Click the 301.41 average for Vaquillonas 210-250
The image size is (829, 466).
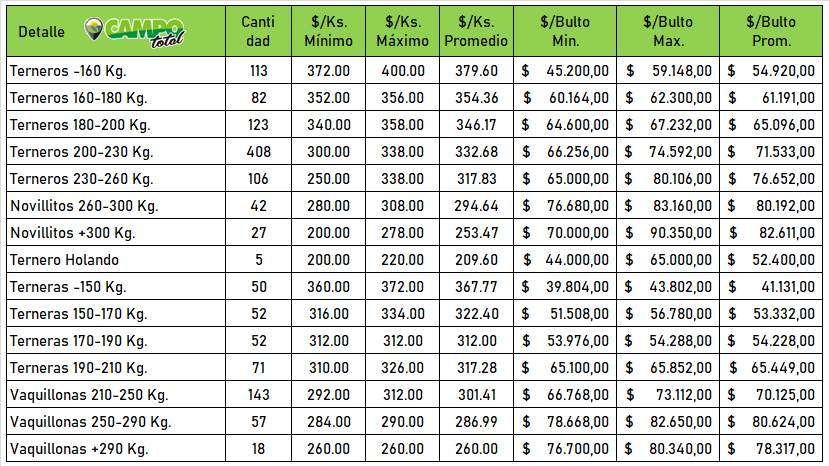(476, 395)
